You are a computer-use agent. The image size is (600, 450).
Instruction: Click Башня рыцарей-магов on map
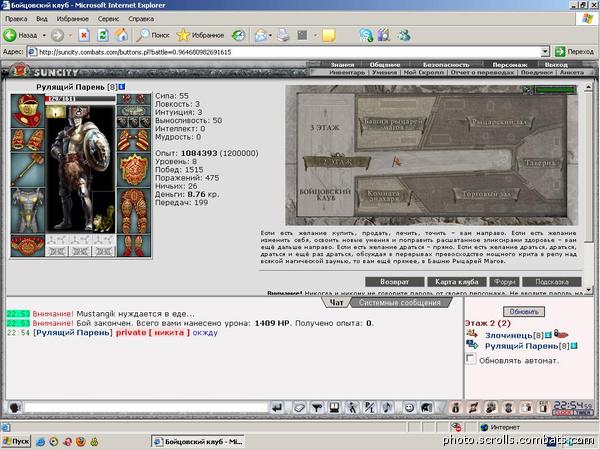(393, 124)
